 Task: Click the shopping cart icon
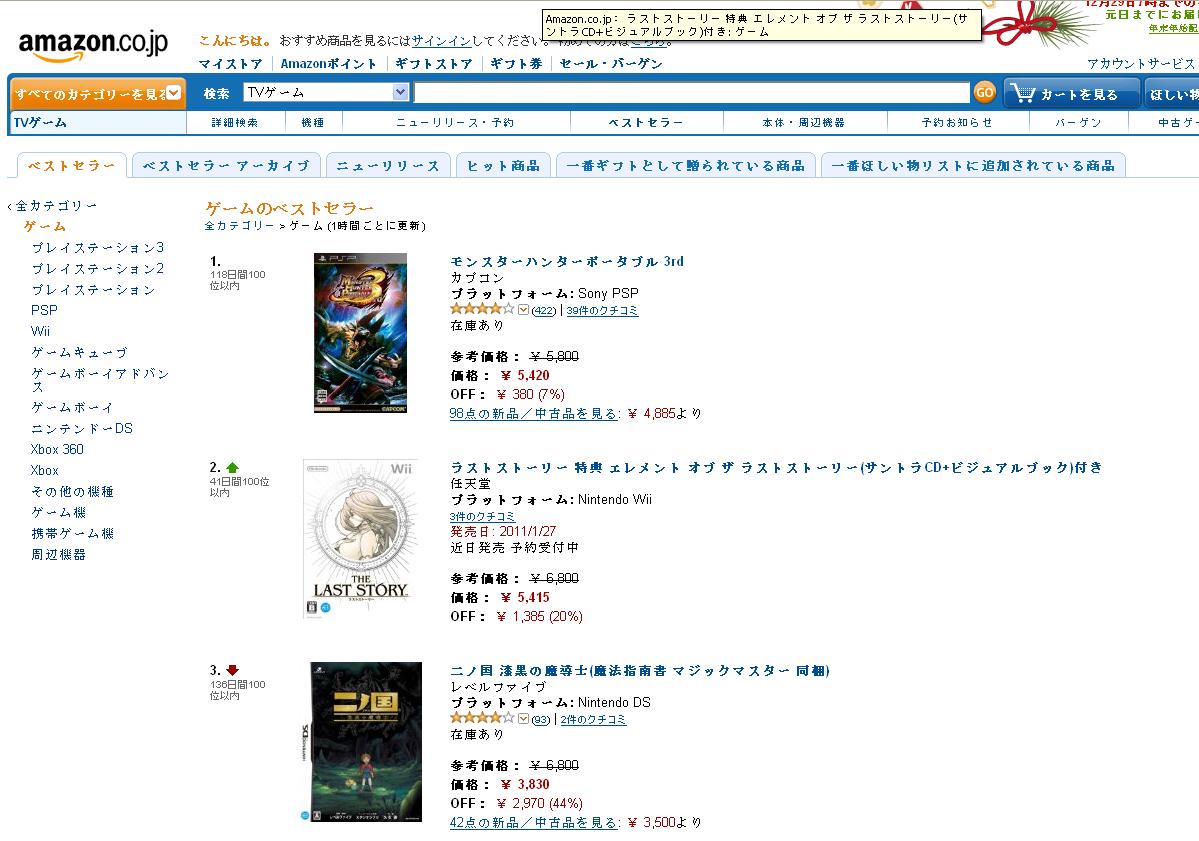[1022, 93]
